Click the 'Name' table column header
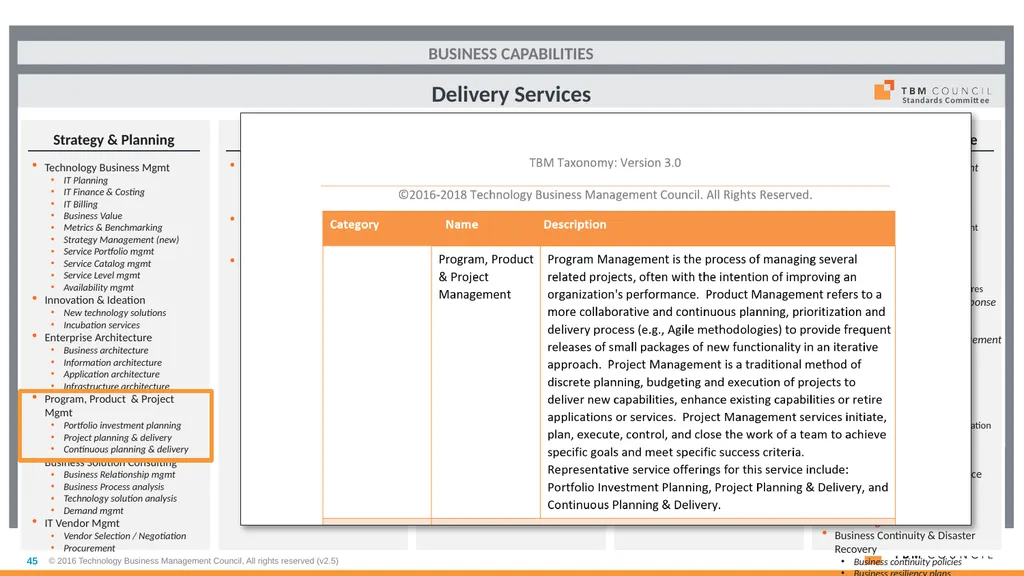Image resolution: width=1024 pixels, height=576 pixels. click(x=462, y=225)
